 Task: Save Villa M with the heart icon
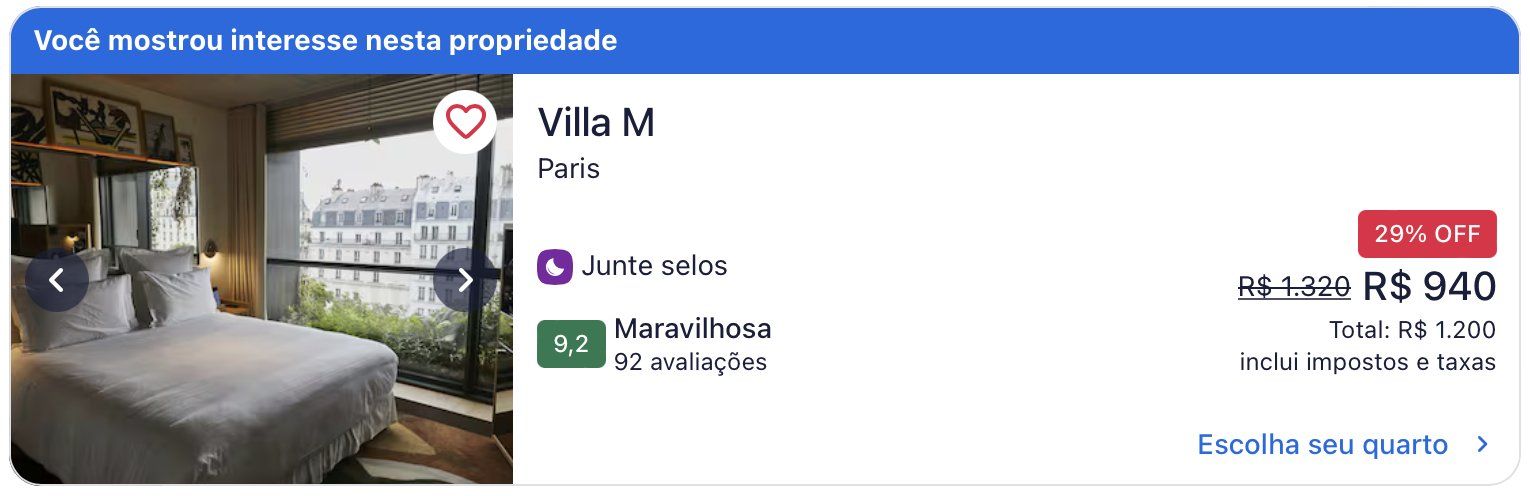pyautogui.click(x=465, y=121)
